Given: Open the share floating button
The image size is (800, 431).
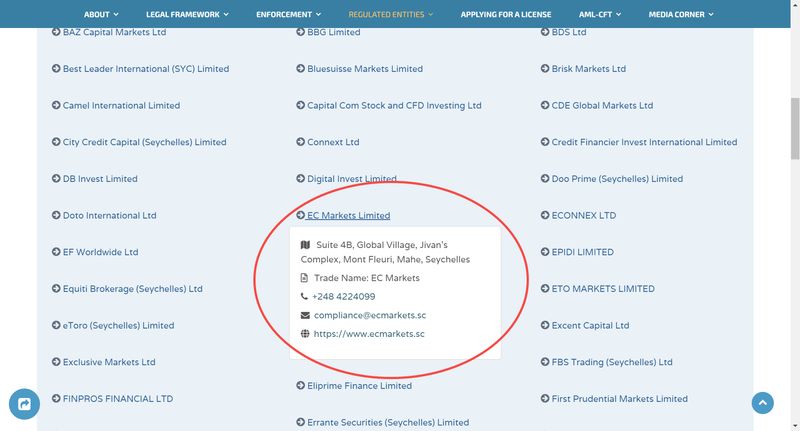Looking at the screenshot, I should tap(24, 404).
